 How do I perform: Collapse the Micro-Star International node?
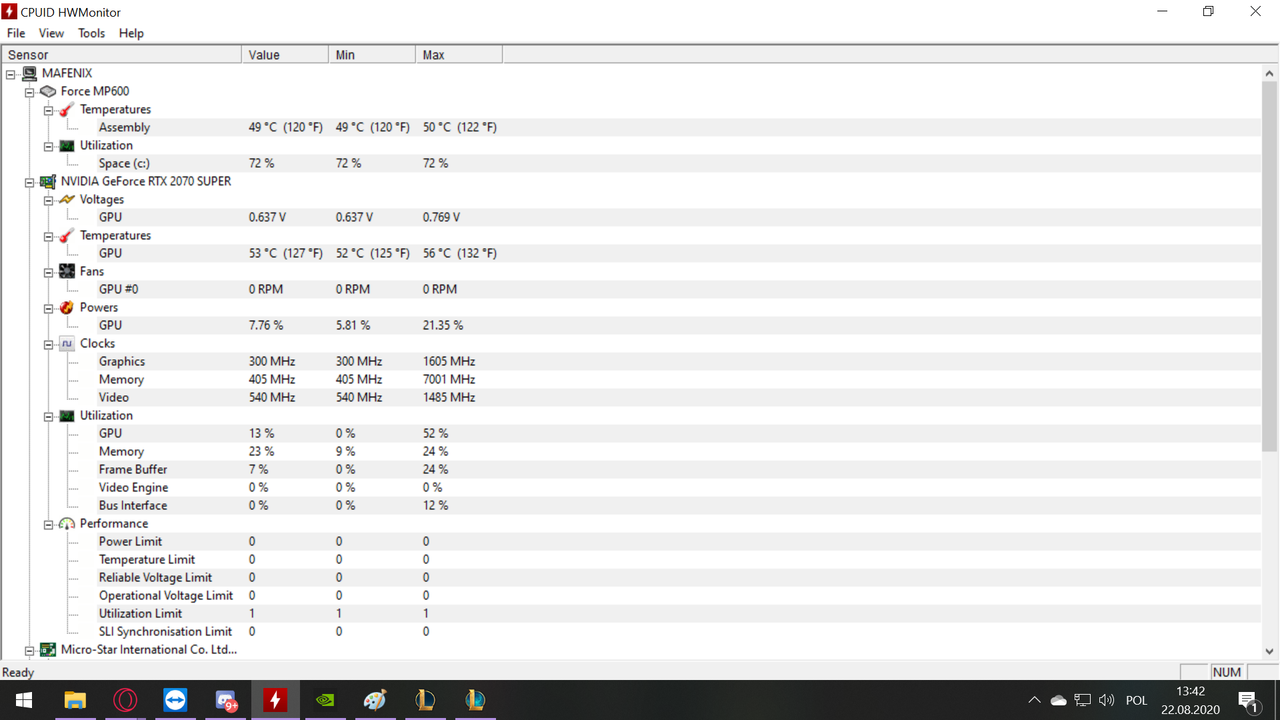[x=30, y=649]
